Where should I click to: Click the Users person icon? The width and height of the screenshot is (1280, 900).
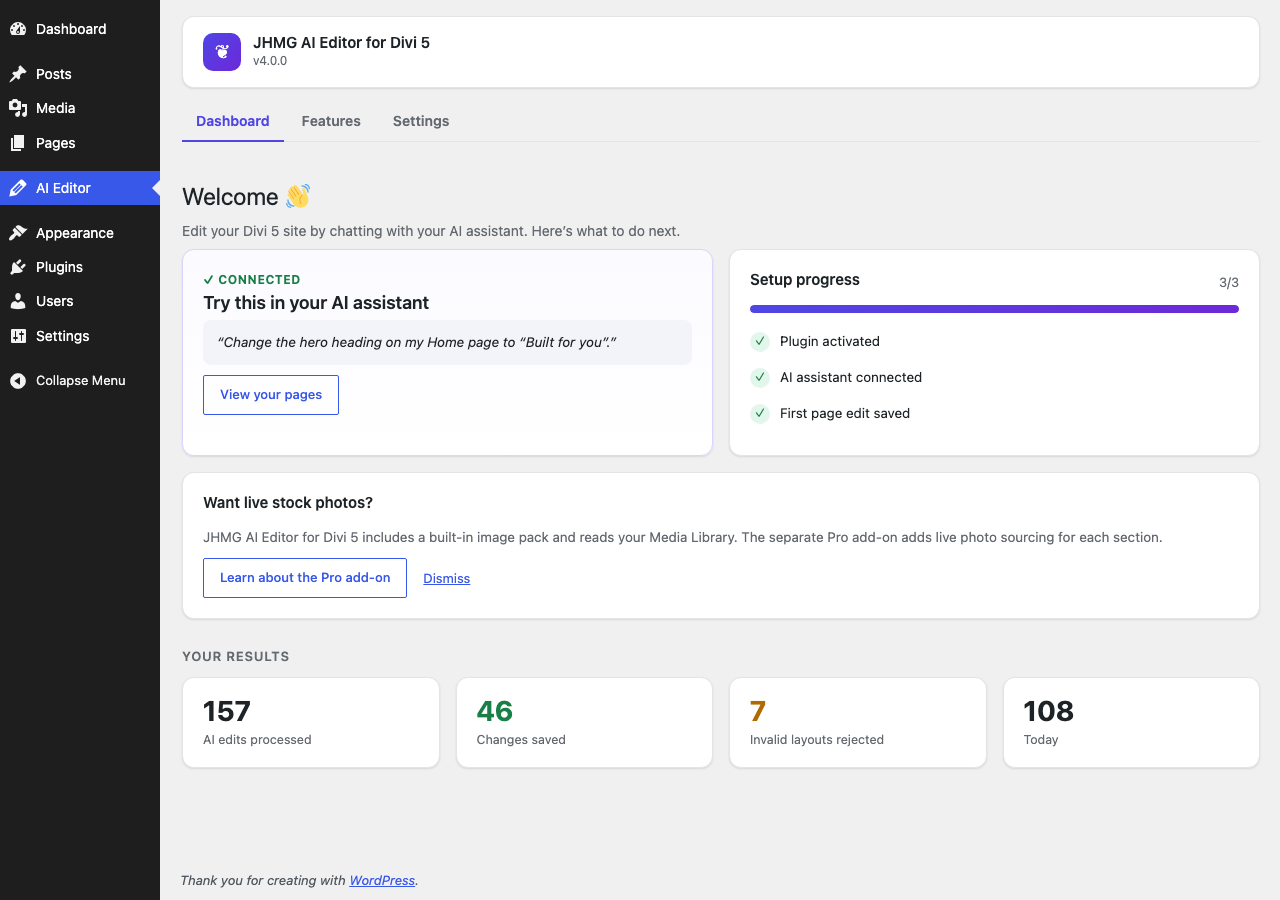pos(18,301)
